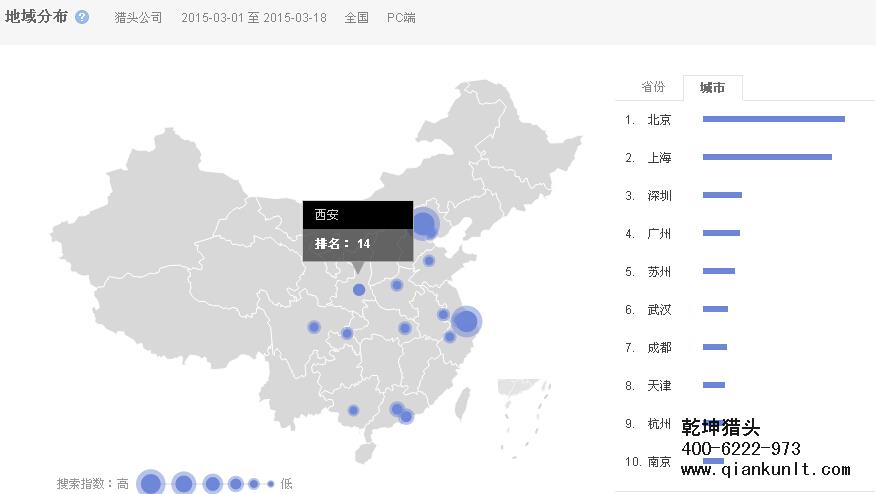Image resolution: width=876 pixels, height=494 pixels.
Task: Click the Chengdu bubble on the map
Action: (314, 327)
